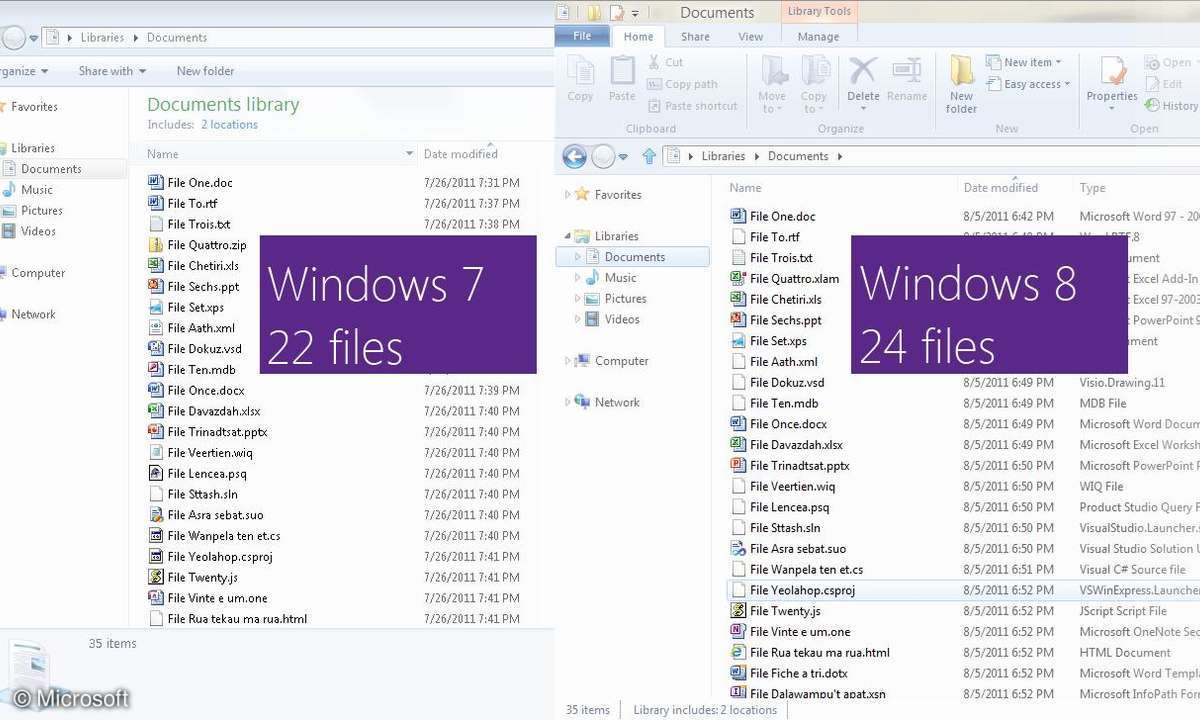Sort by Date modified in the Windows 7 list
Viewport: 1200px width, 720px height.
pos(460,154)
